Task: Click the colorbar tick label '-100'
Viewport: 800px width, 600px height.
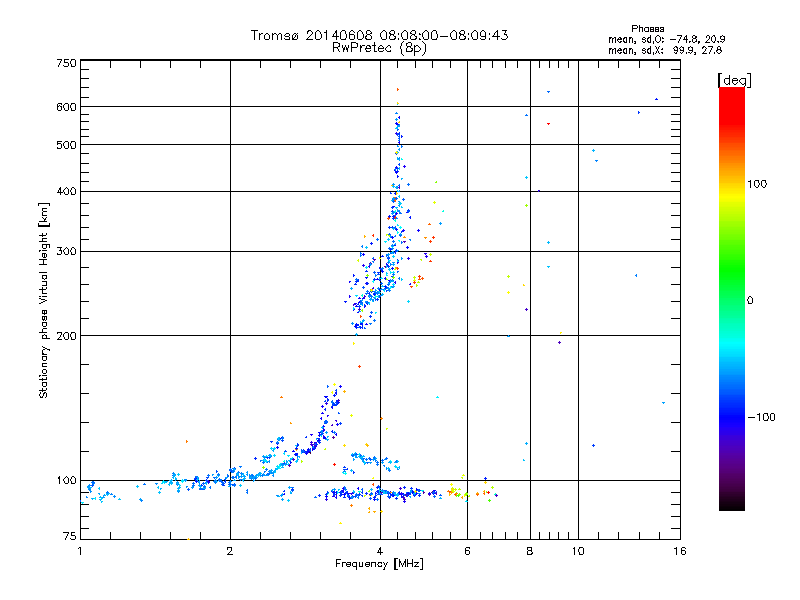Action: (x=762, y=417)
